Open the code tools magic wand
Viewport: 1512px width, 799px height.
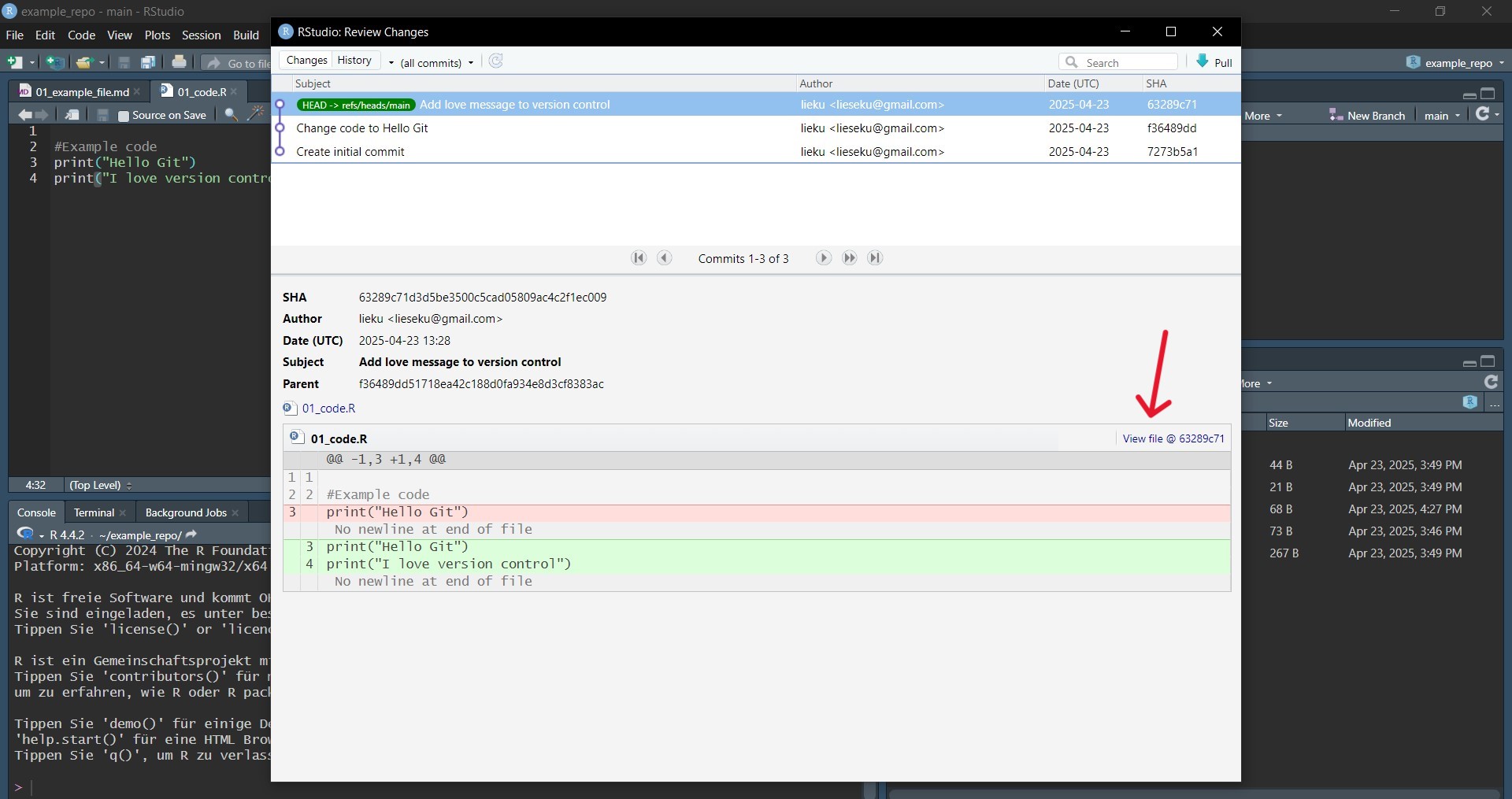pyautogui.click(x=255, y=114)
